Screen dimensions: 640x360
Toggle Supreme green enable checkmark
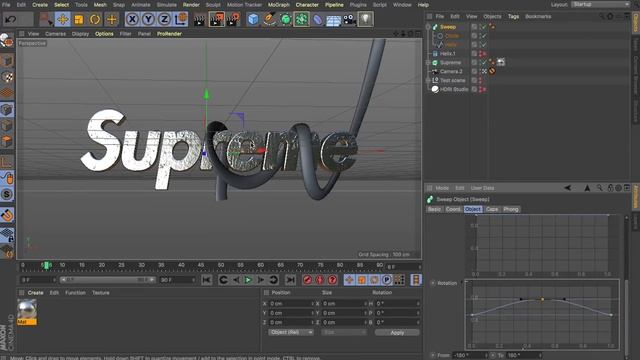point(484,62)
